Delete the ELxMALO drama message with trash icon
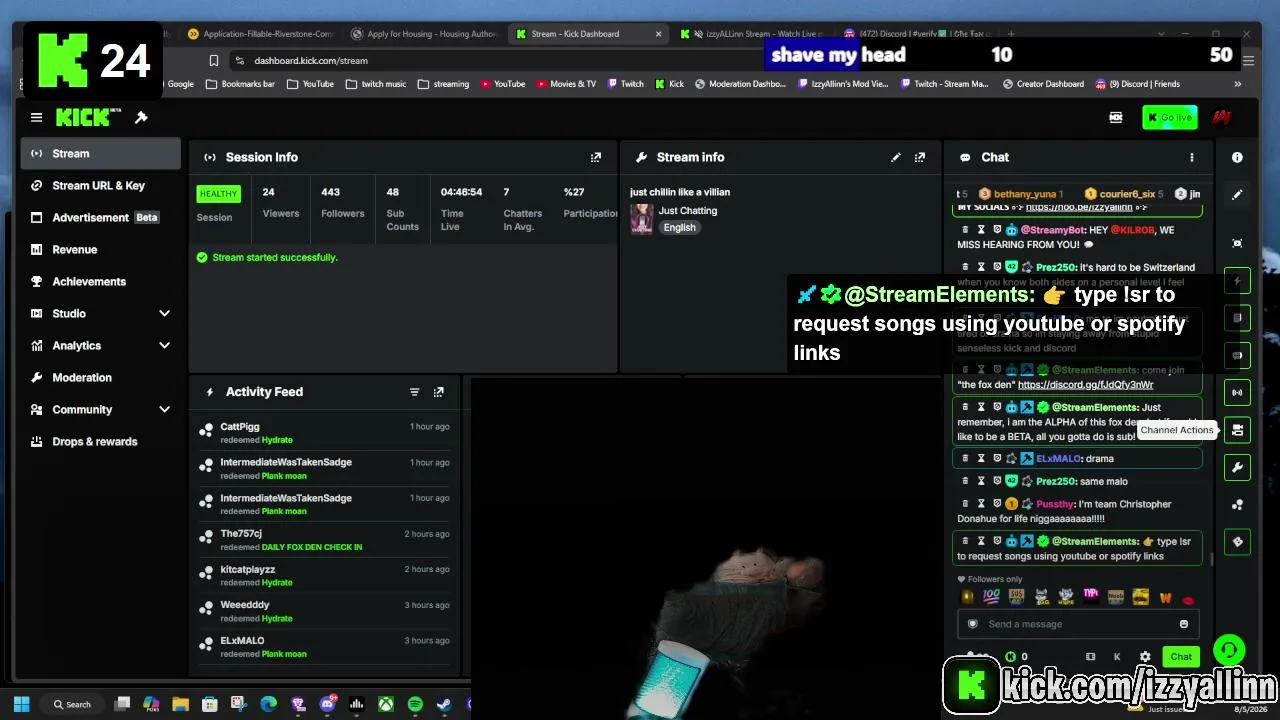1280x720 pixels. click(965, 458)
